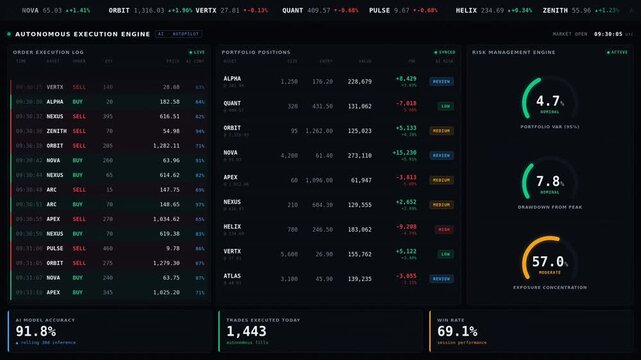Click the ALPHA asset name in Portfolio Positions
Image resolution: width=641 pixels, height=360 pixels.
coord(232,78)
